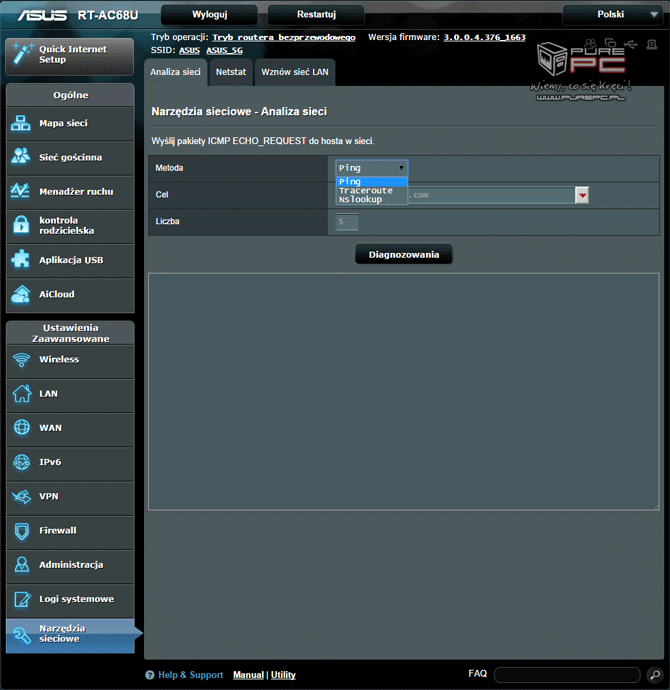The height and width of the screenshot is (690, 670).
Task: Click the USB status icon in header
Action: (631, 44)
